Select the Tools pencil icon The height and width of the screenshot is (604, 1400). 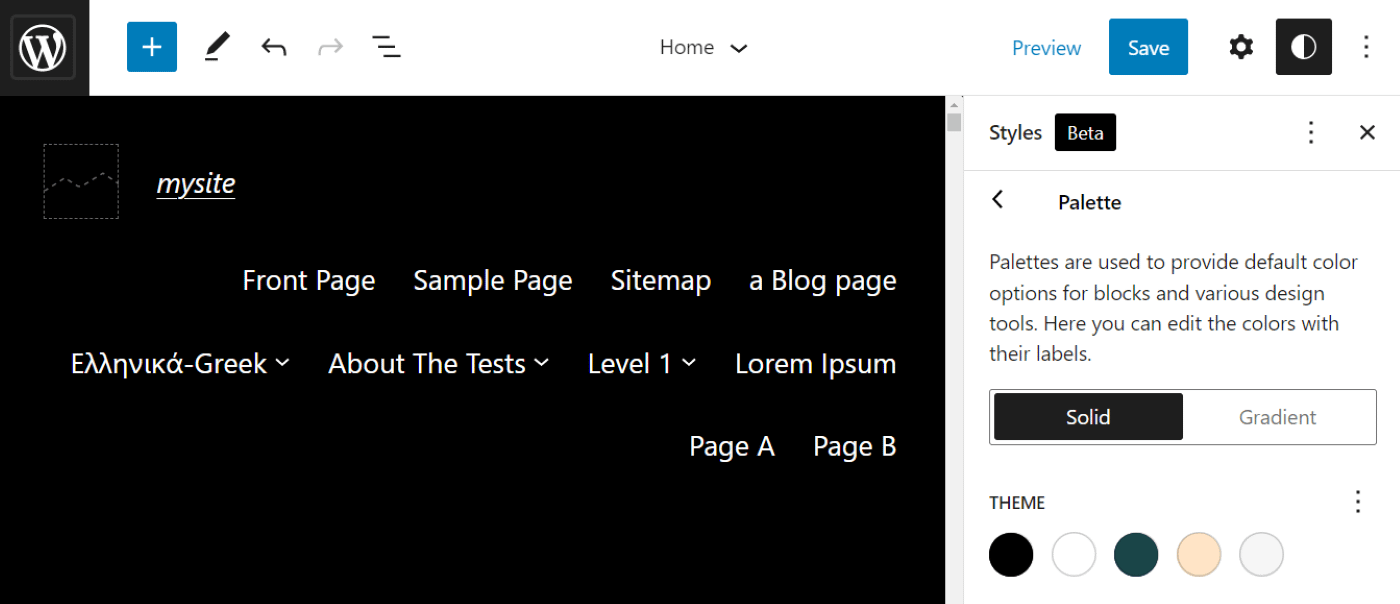(217, 47)
